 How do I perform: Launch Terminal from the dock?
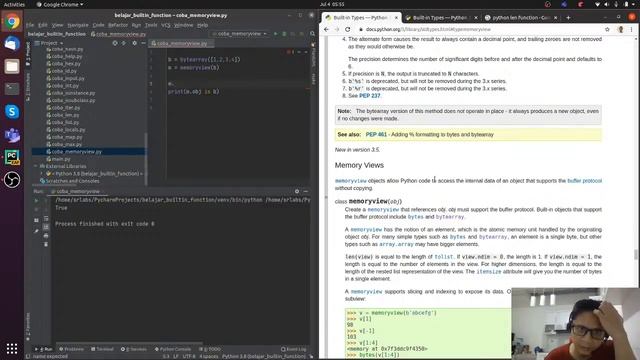click(12, 89)
